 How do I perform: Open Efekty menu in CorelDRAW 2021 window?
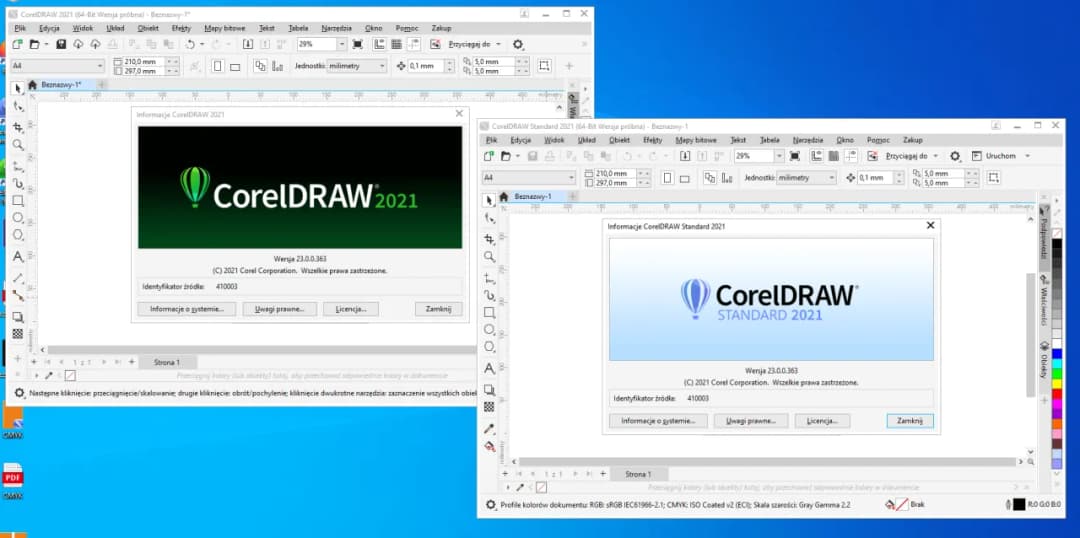pyautogui.click(x=181, y=28)
